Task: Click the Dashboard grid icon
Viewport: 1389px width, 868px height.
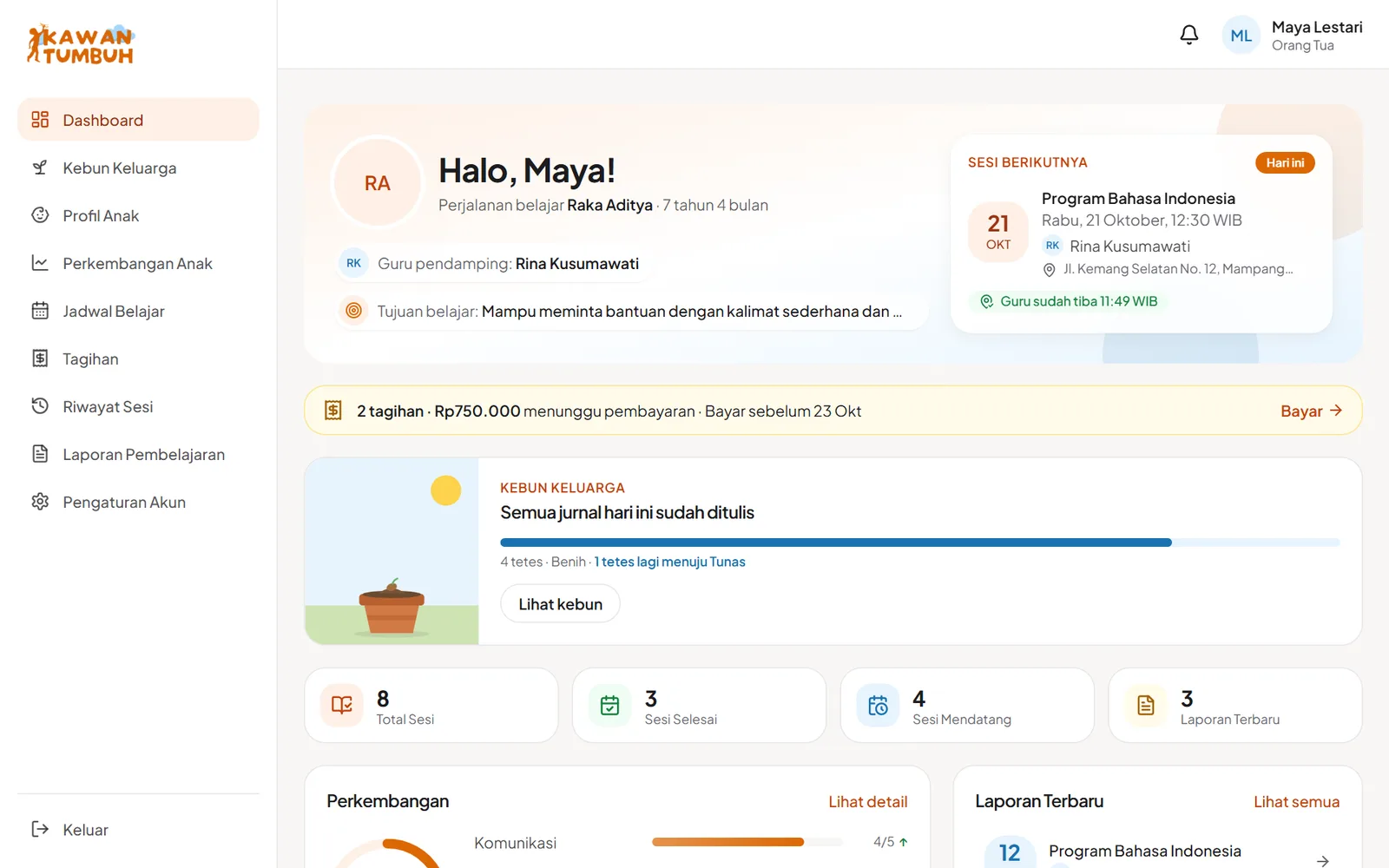Action: pyautogui.click(x=40, y=120)
